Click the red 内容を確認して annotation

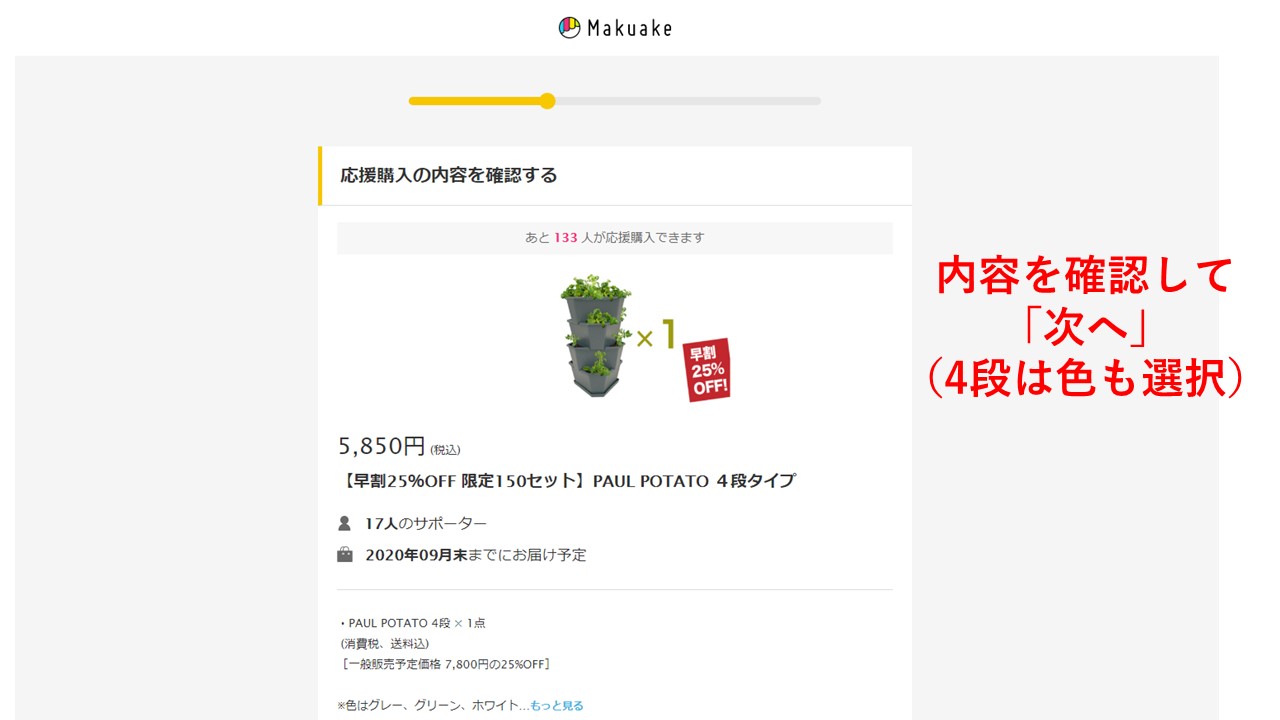1085,276
